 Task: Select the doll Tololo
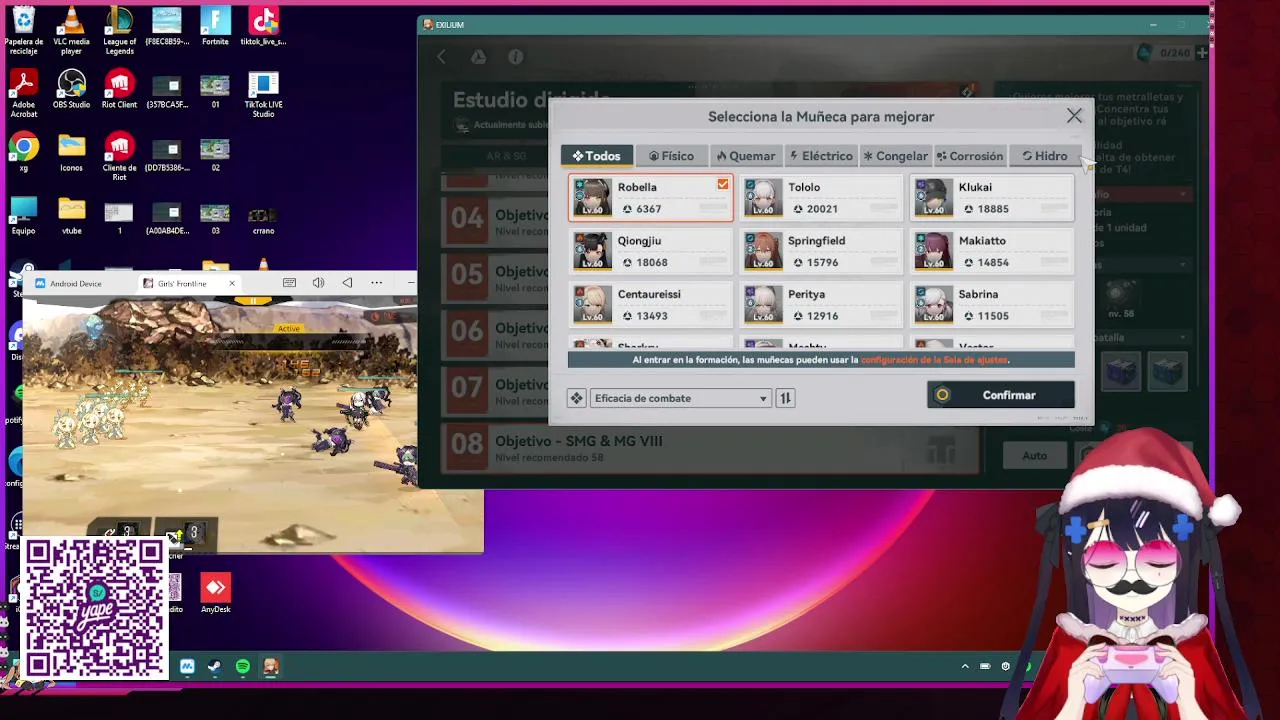click(x=821, y=197)
